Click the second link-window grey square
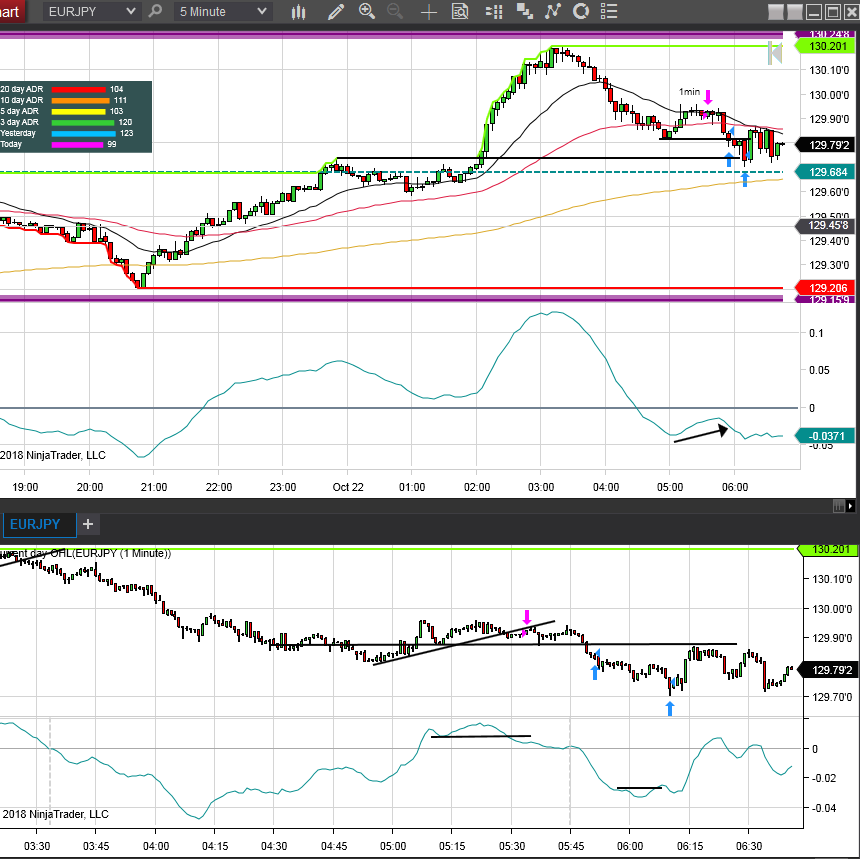This screenshot has width=860, height=859. [x=794, y=12]
